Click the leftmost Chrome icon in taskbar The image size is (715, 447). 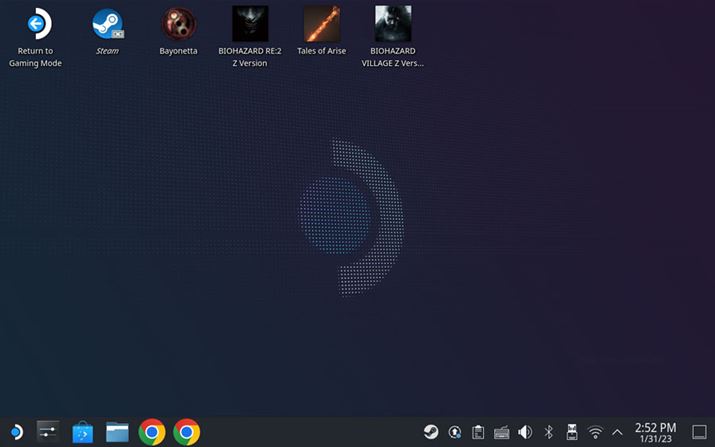[152, 432]
